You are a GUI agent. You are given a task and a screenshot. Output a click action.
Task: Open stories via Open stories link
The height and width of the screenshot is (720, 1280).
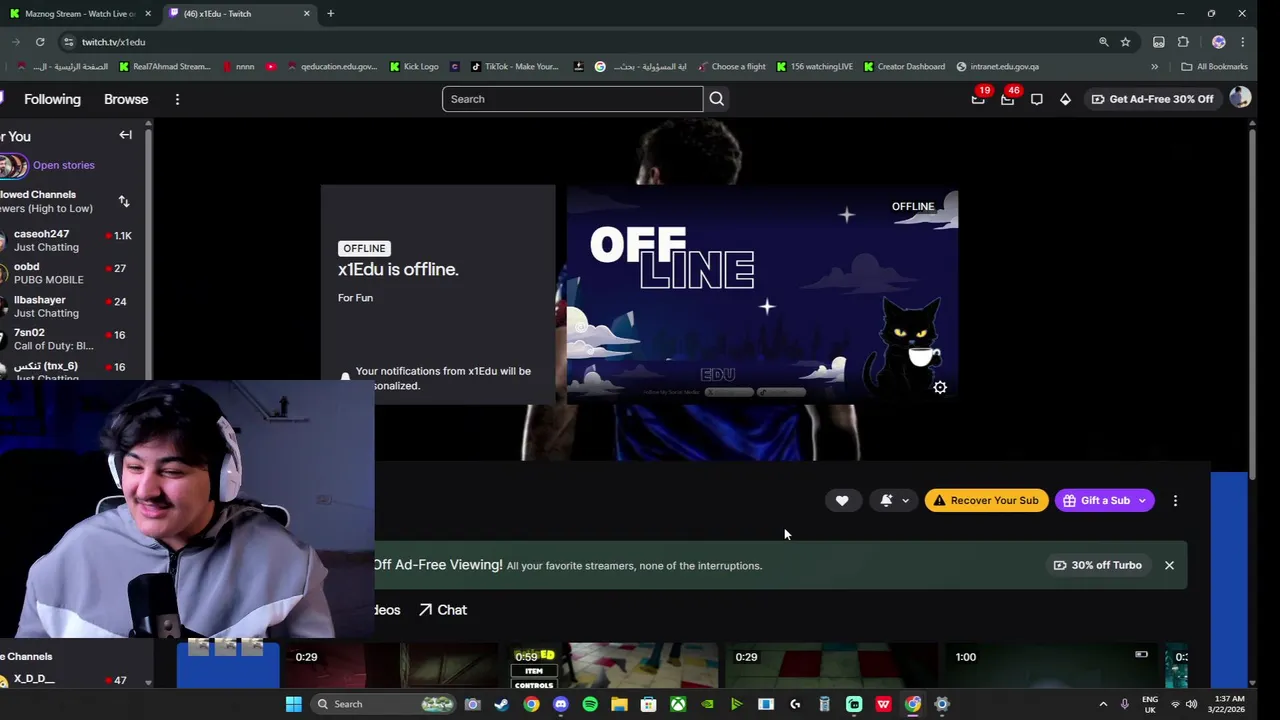click(63, 165)
